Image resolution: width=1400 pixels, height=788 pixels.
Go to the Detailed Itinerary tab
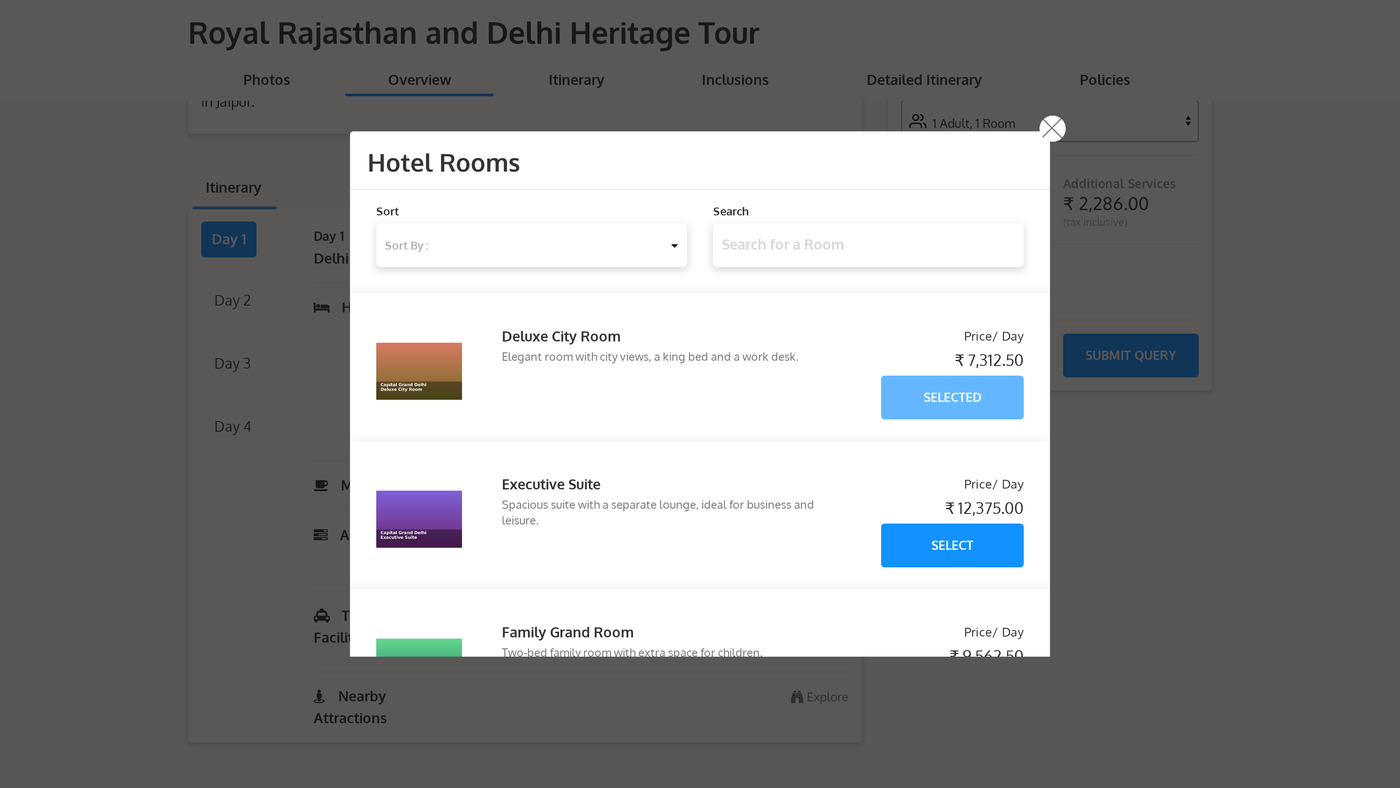tap(924, 80)
